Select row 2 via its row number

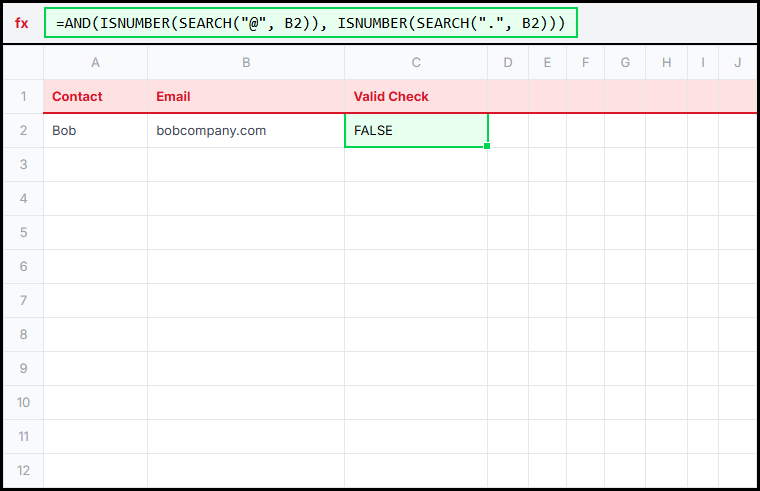pos(23,130)
